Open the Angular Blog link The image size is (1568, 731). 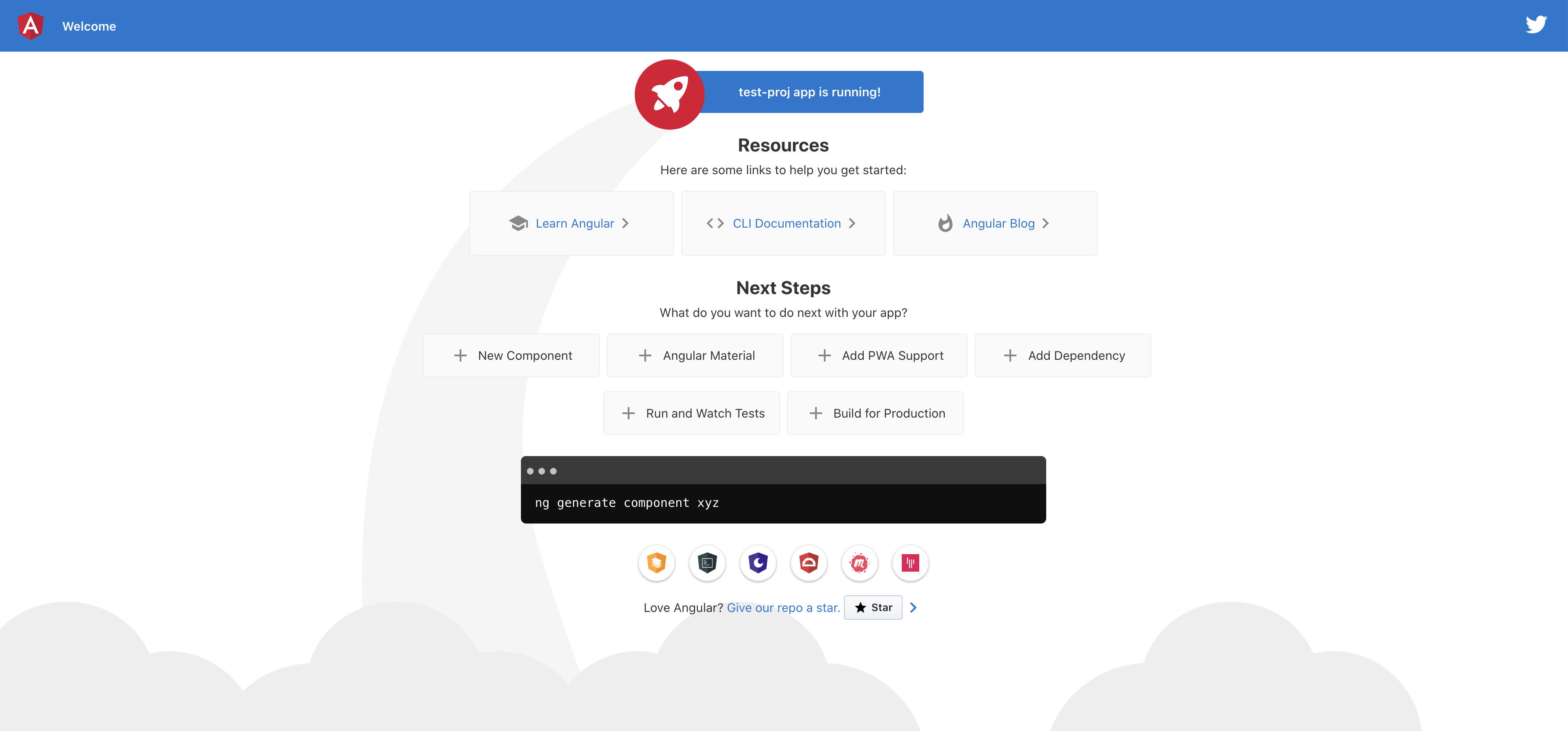coord(995,223)
